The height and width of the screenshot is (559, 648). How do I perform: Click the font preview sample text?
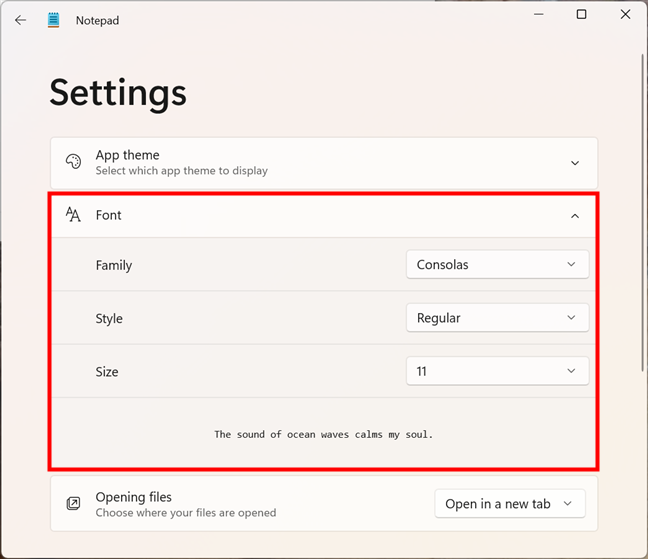click(323, 434)
